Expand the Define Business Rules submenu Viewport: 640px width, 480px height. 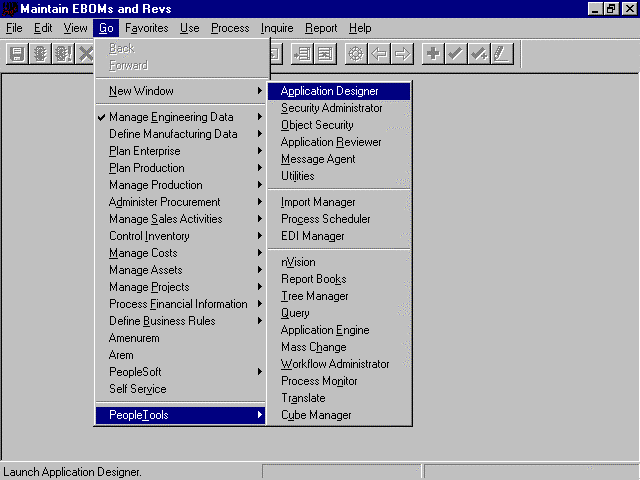[x=180, y=321]
